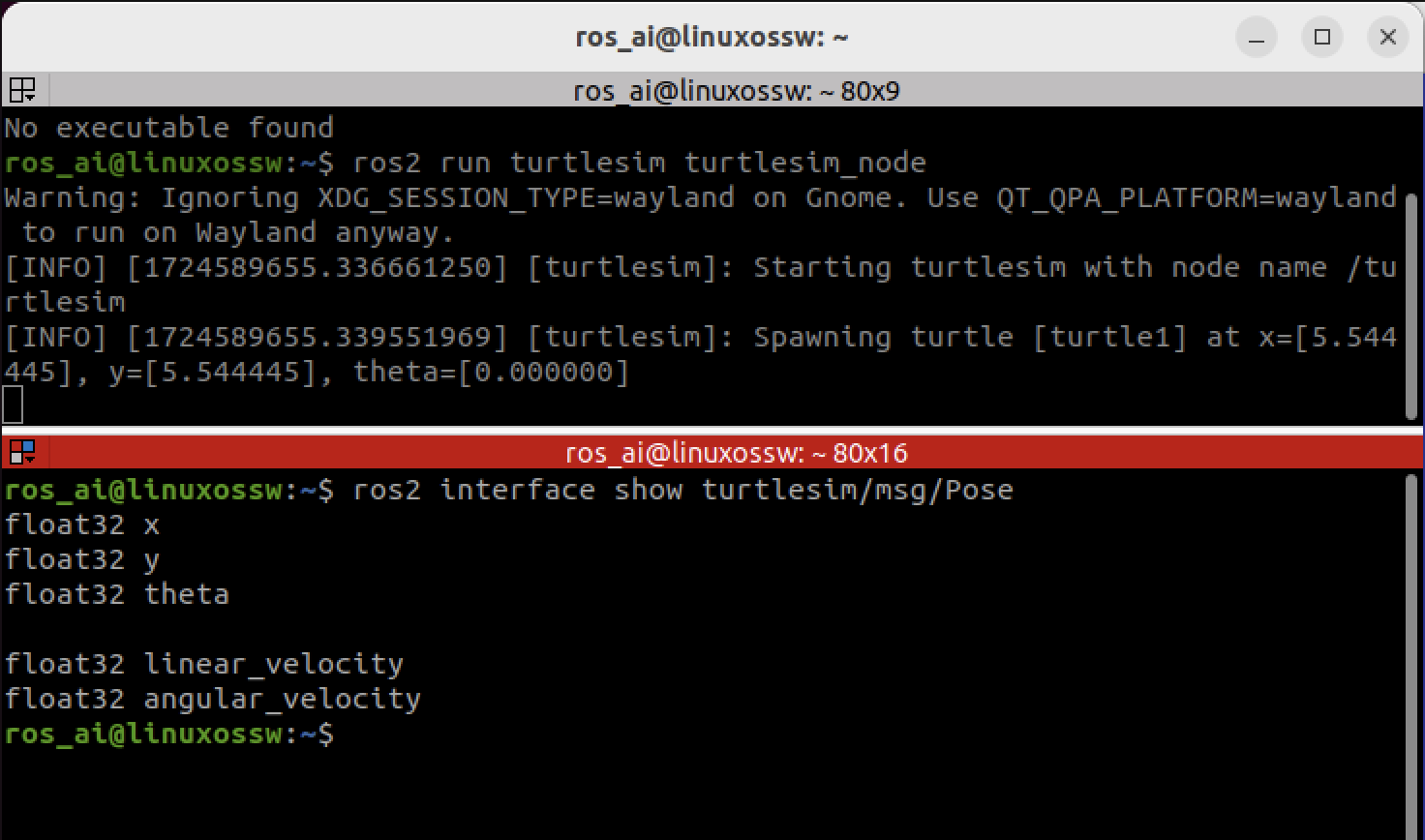Click the window title 'ros_ai@linuxossw: ~'
Screen dimensions: 1425x840
coord(712,37)
